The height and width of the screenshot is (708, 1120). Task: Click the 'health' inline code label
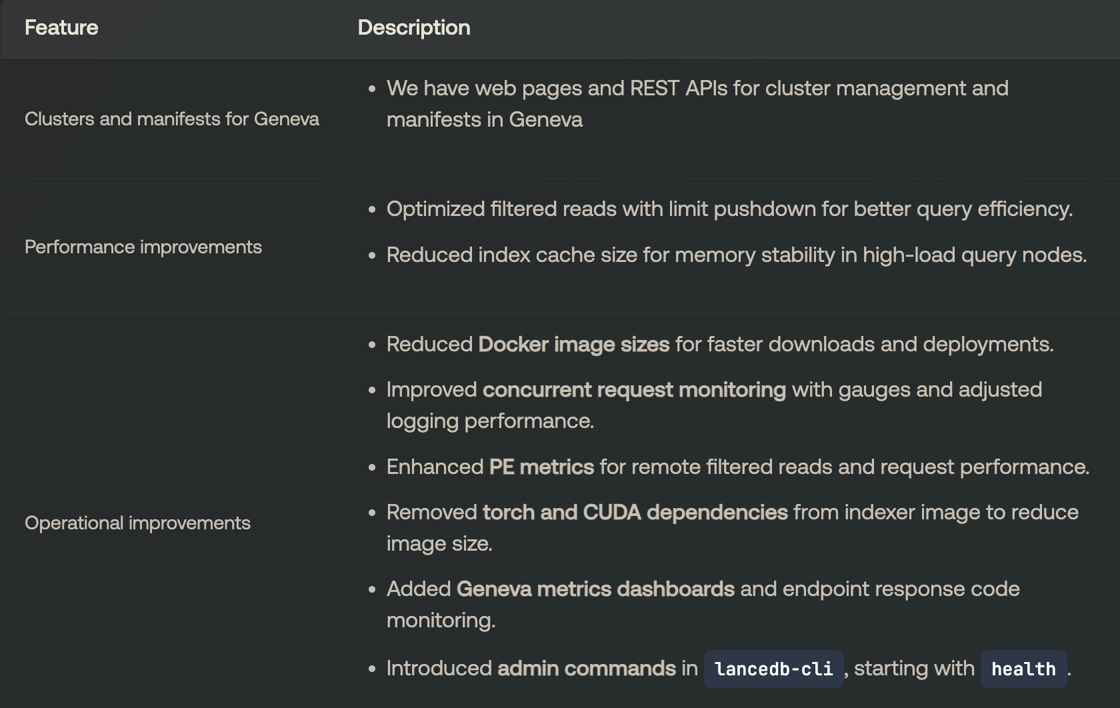coord(1023,669)
